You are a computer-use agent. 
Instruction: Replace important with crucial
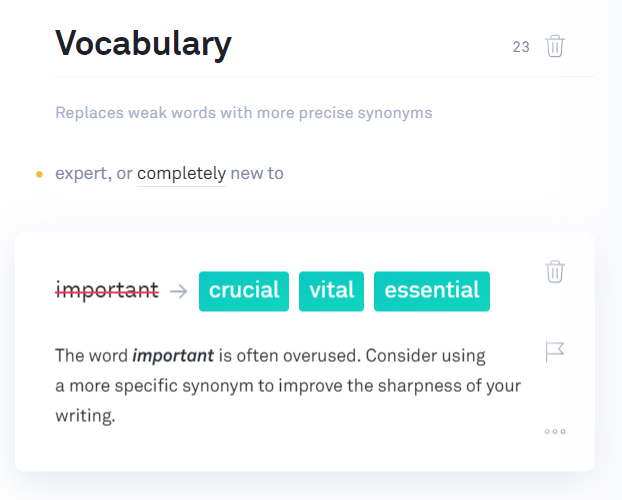(x=244, y=291)
